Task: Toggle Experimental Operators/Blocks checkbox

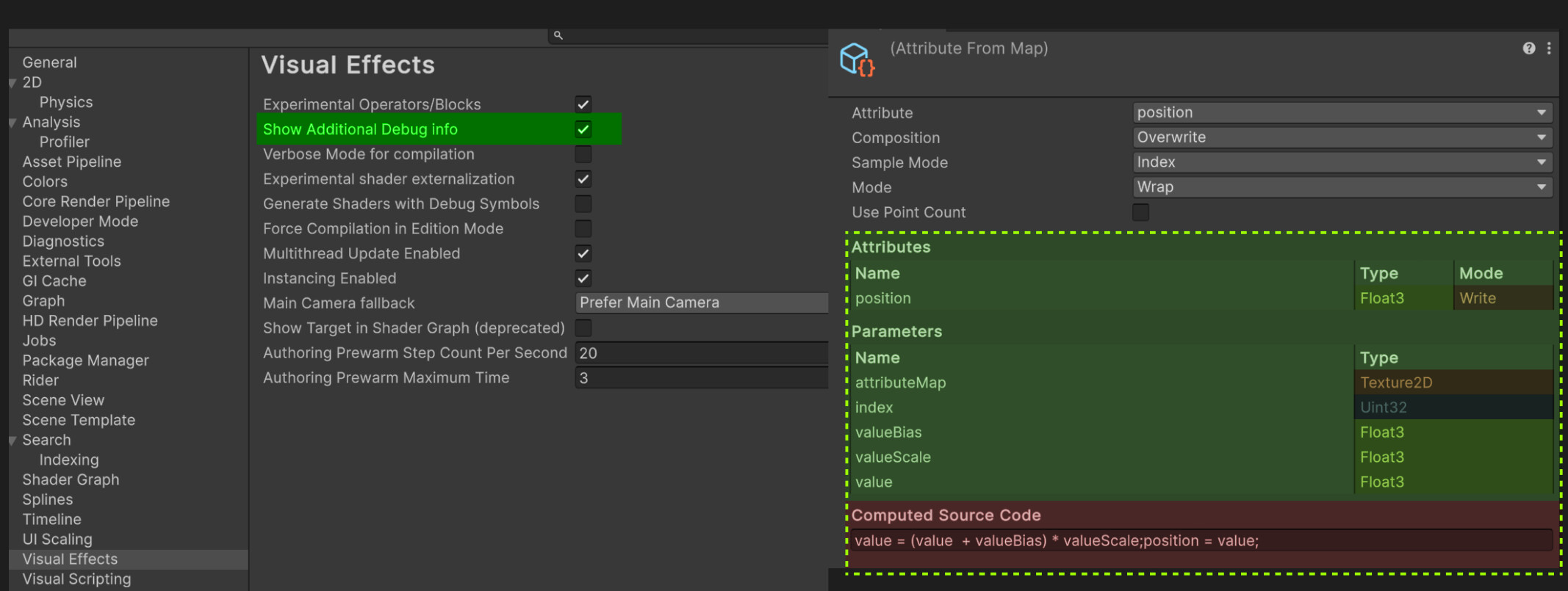Action: point(583,104)
